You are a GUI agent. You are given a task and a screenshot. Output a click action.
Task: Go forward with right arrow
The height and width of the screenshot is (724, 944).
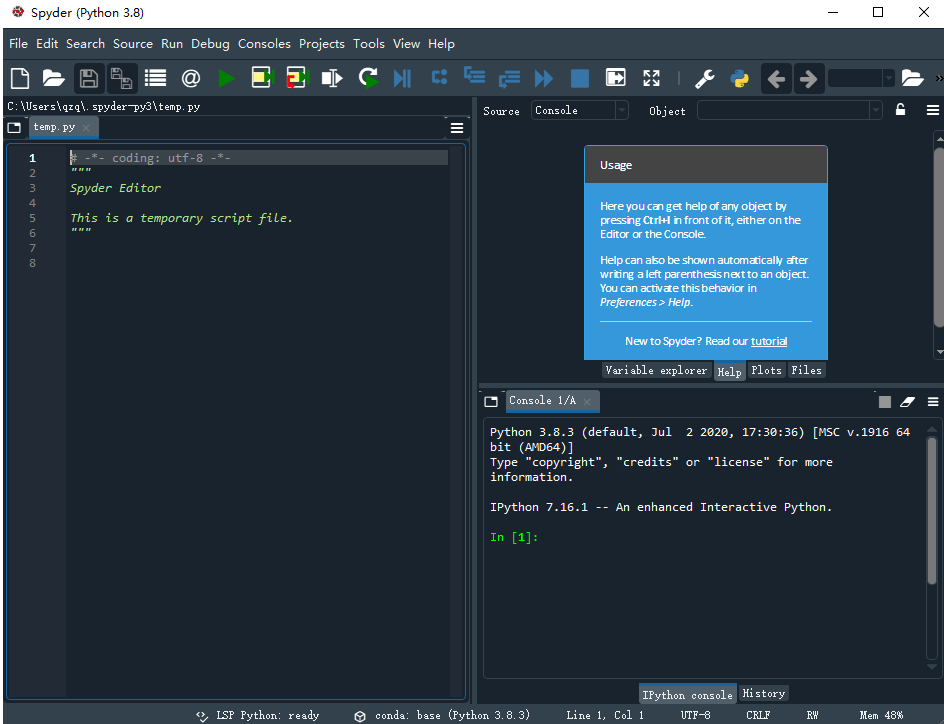pos(809,78)
